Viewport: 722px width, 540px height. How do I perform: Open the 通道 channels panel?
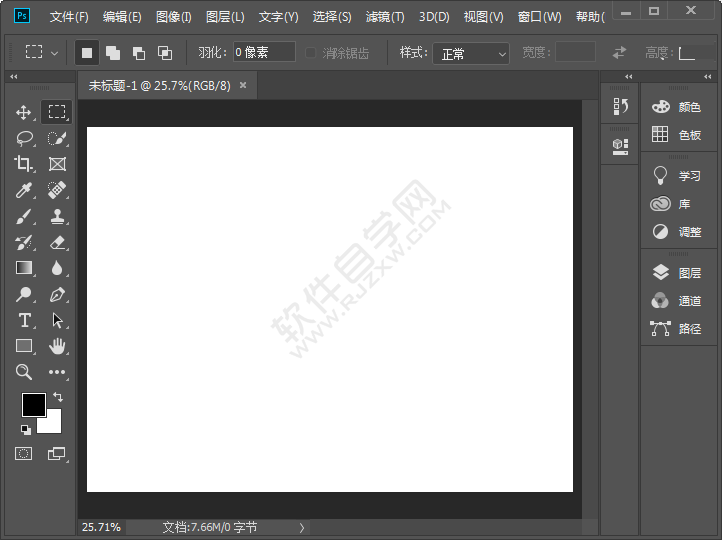click(x=678, y=300)
